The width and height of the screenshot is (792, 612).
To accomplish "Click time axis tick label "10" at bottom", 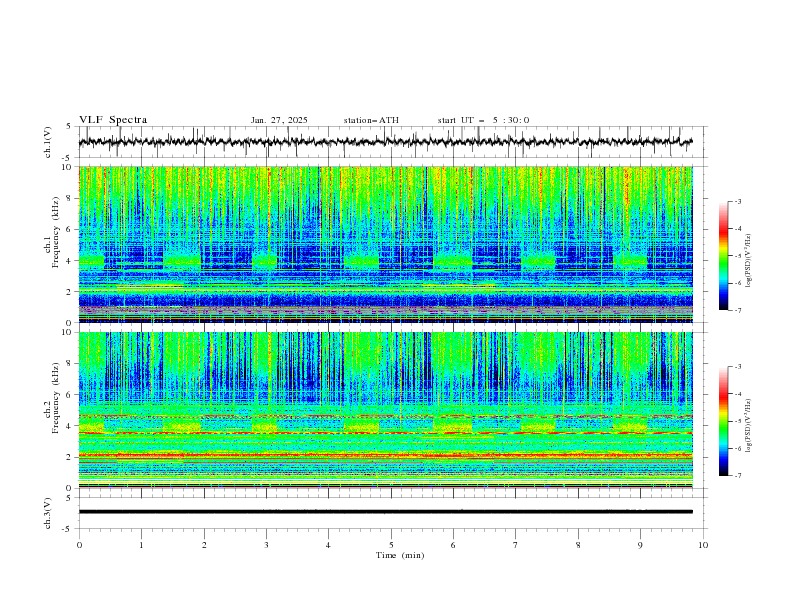I will click(703, 545).
